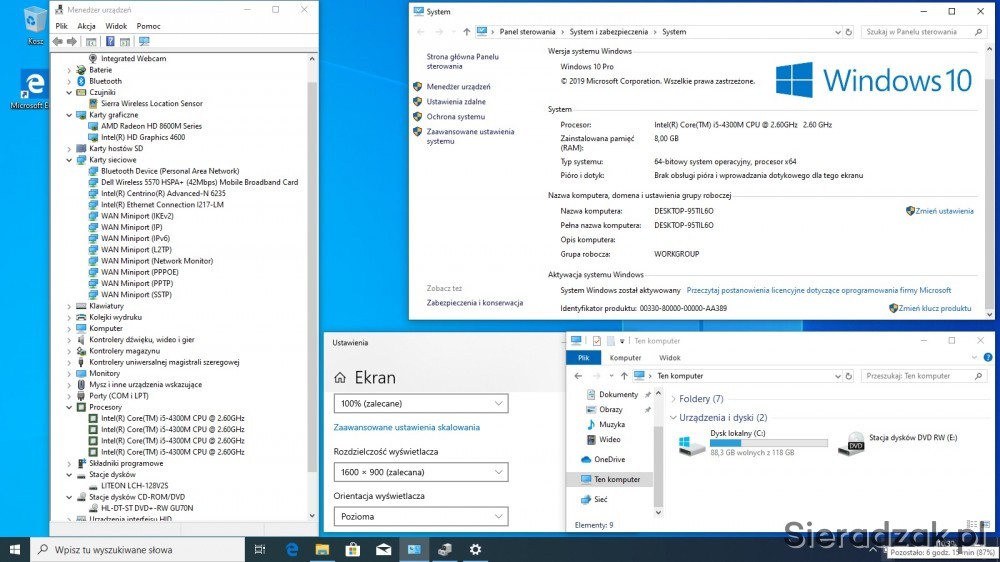Open the Microsoft Edge desktop shortcut

(34, 91)
